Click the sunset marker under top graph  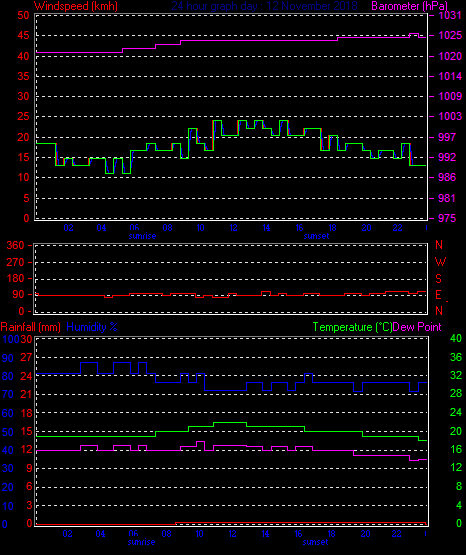pyautogui.click(x=316, y=236)
